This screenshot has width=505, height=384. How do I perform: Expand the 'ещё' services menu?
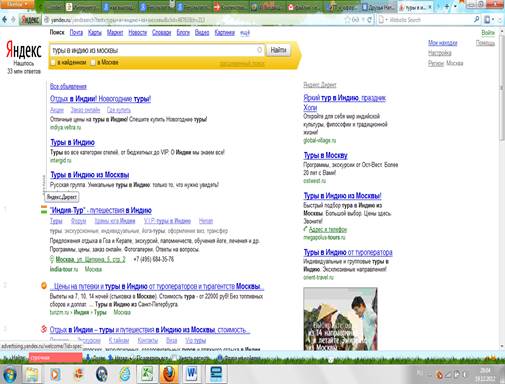click(x=245, y=33)
